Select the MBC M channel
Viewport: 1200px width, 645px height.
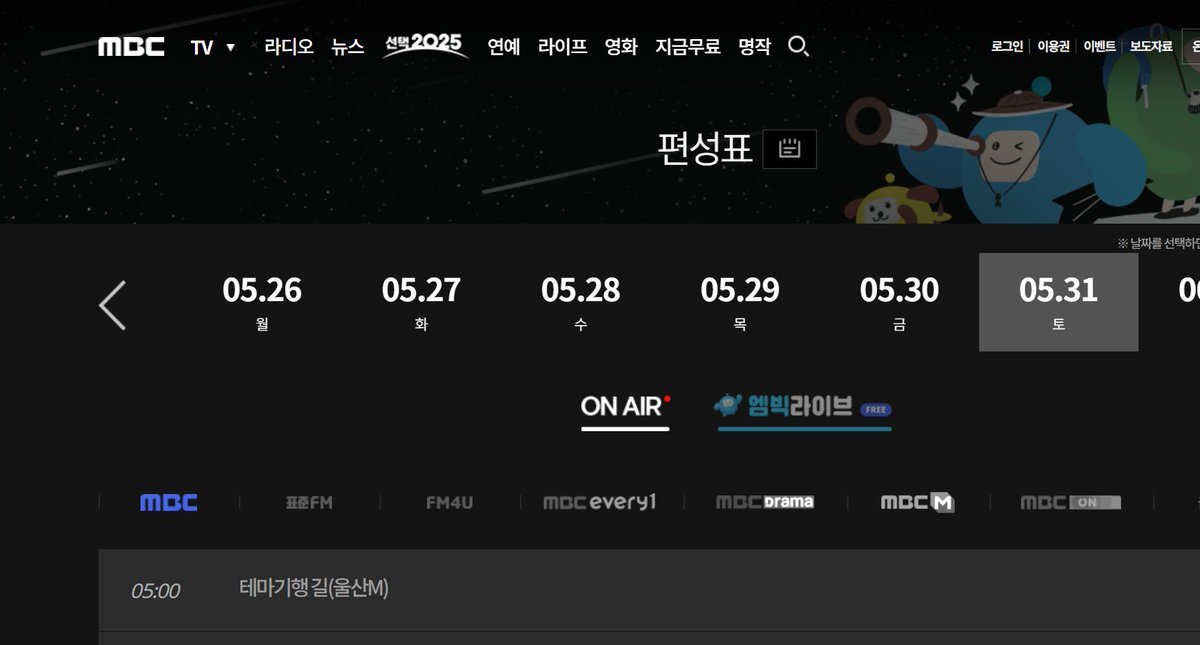(917, 502)
